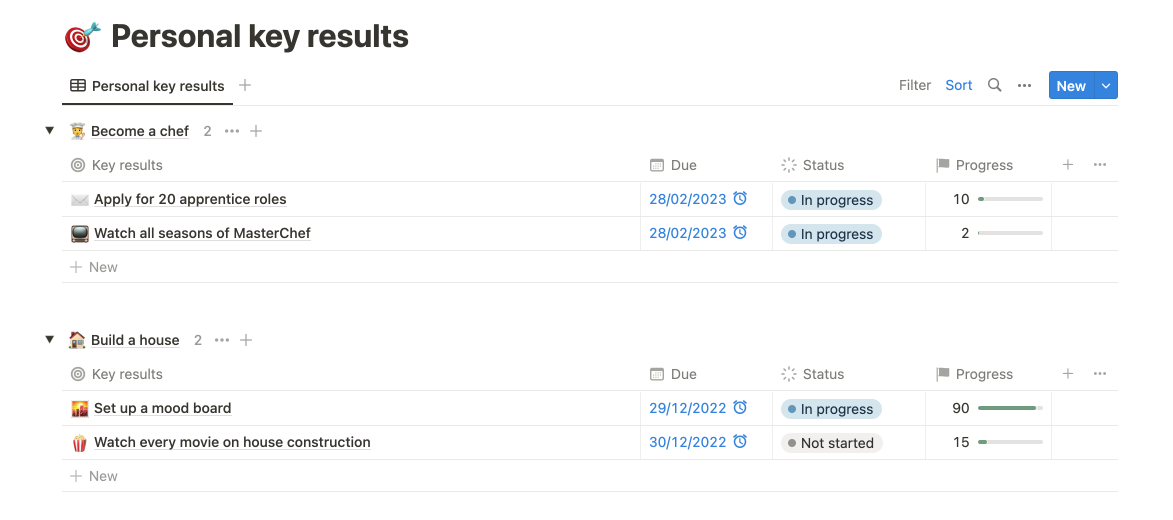Image resolution: width=1173 pixels, height=520 pixels.
Task: Open the view options three-dot menu
Action: coord(1024,86)
